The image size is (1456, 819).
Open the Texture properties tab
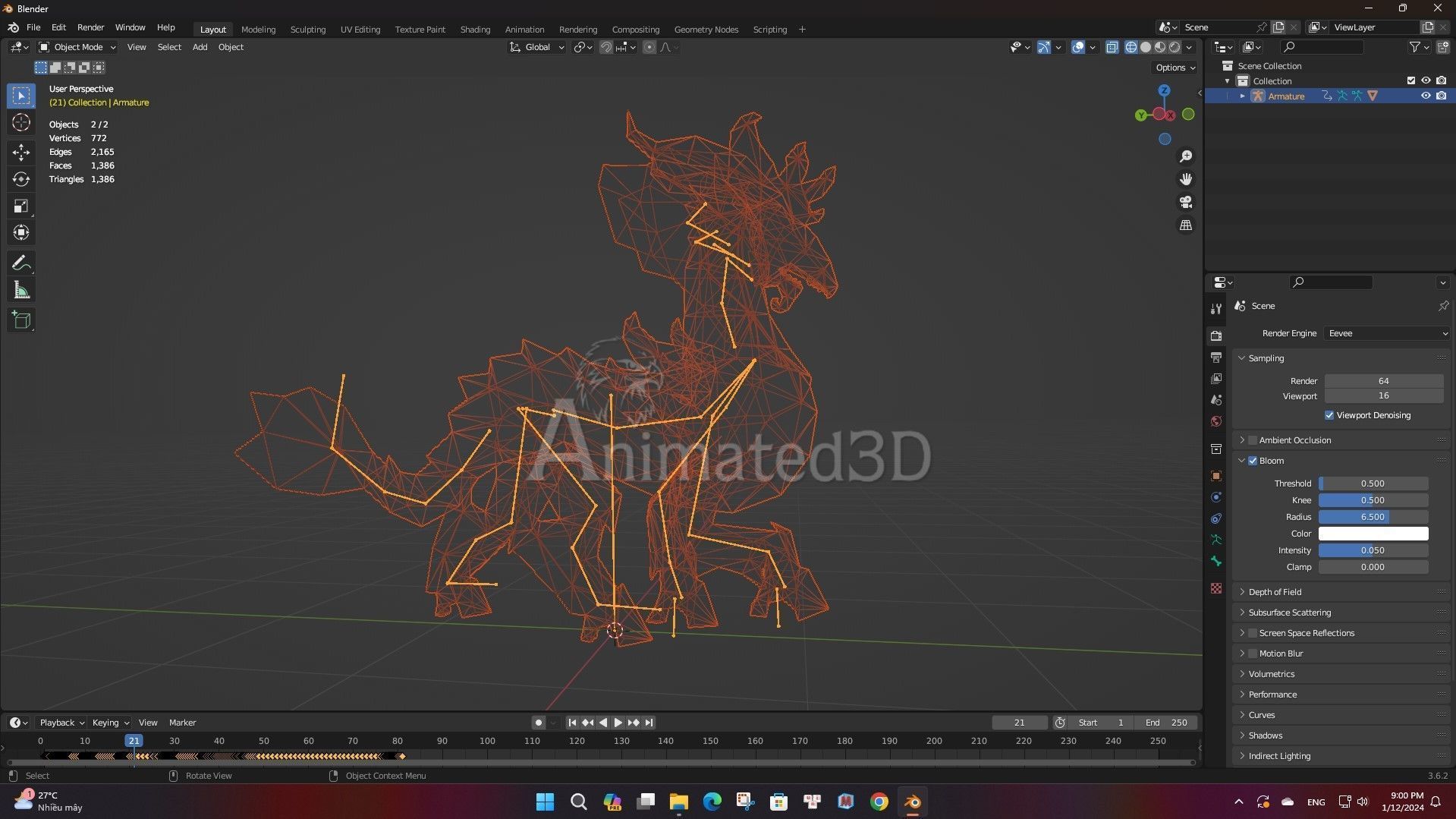1216,588
